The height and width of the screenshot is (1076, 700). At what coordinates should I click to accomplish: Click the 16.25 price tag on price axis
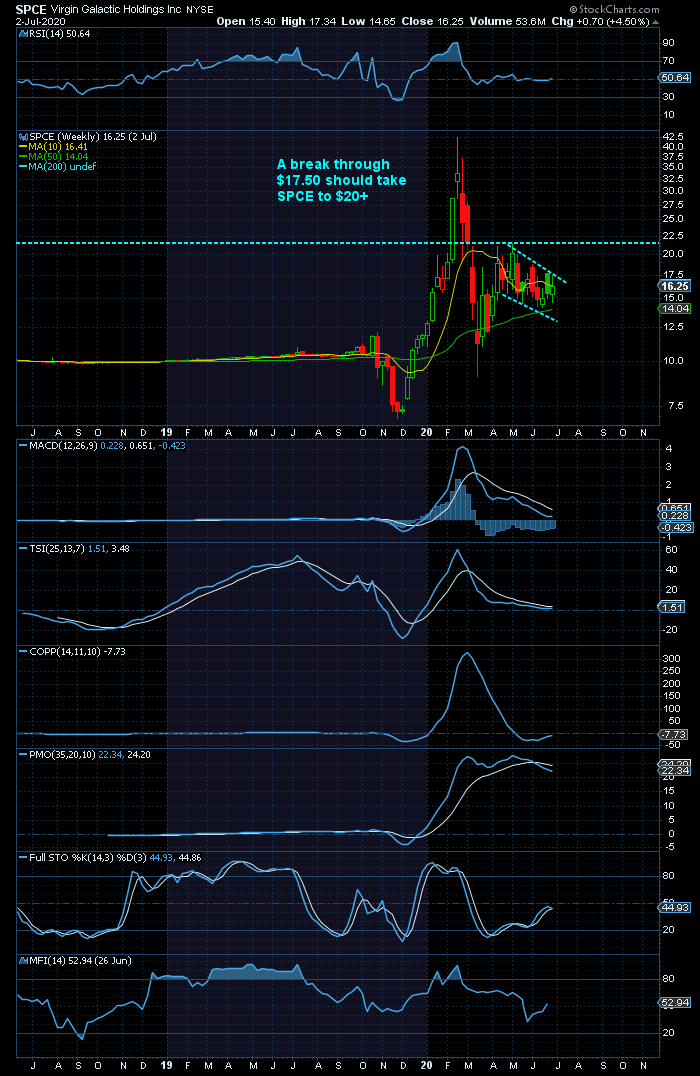[x=675, y=286]
